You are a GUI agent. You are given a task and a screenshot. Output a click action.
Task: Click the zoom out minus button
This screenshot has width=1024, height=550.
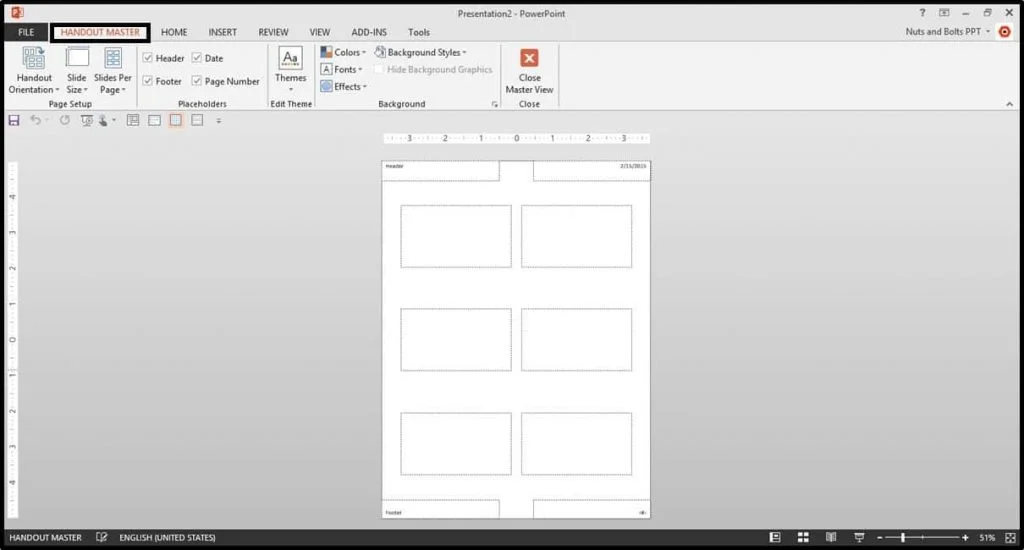click(880, 538)
